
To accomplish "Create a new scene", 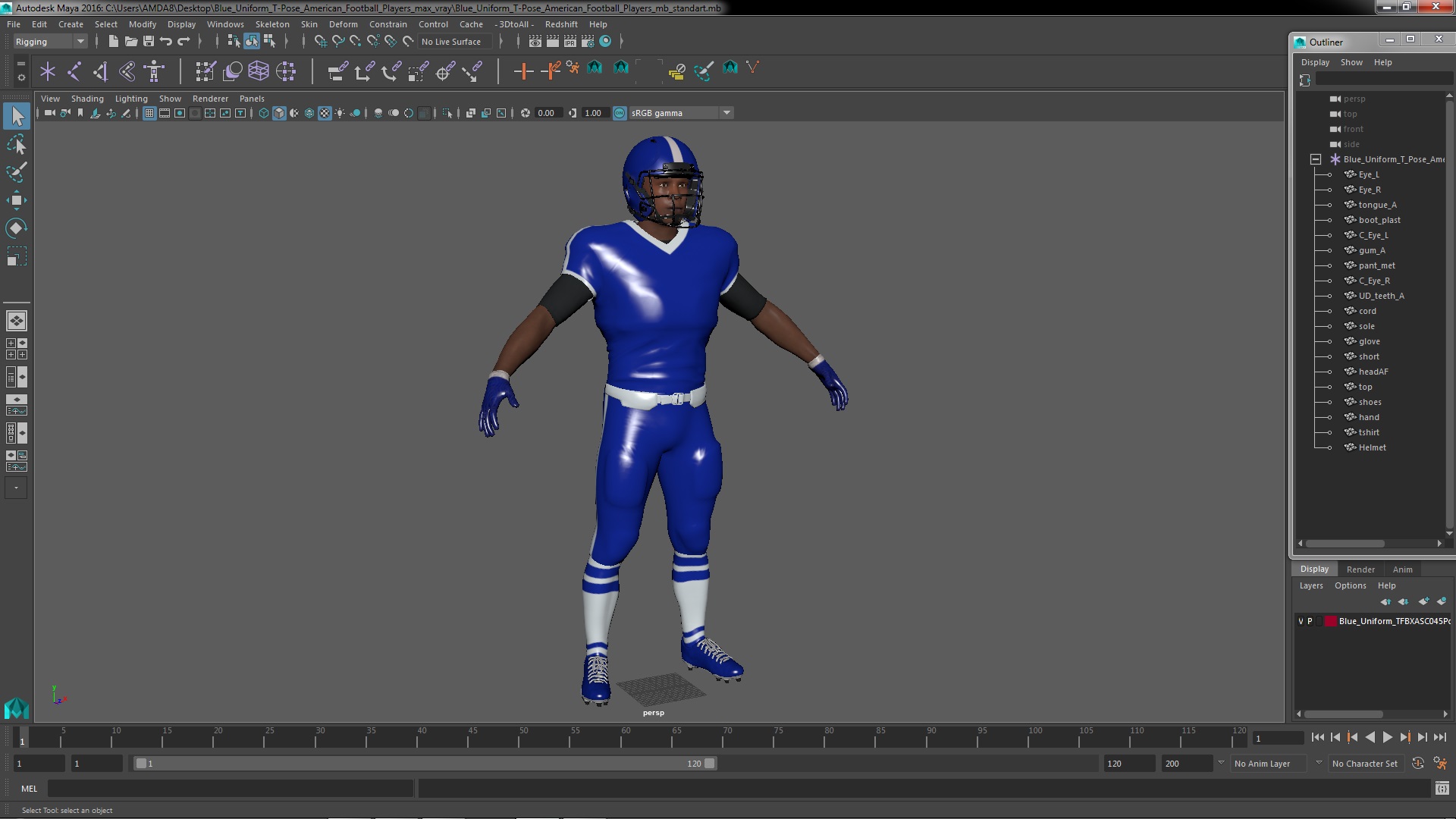I will tap(113, 42).
